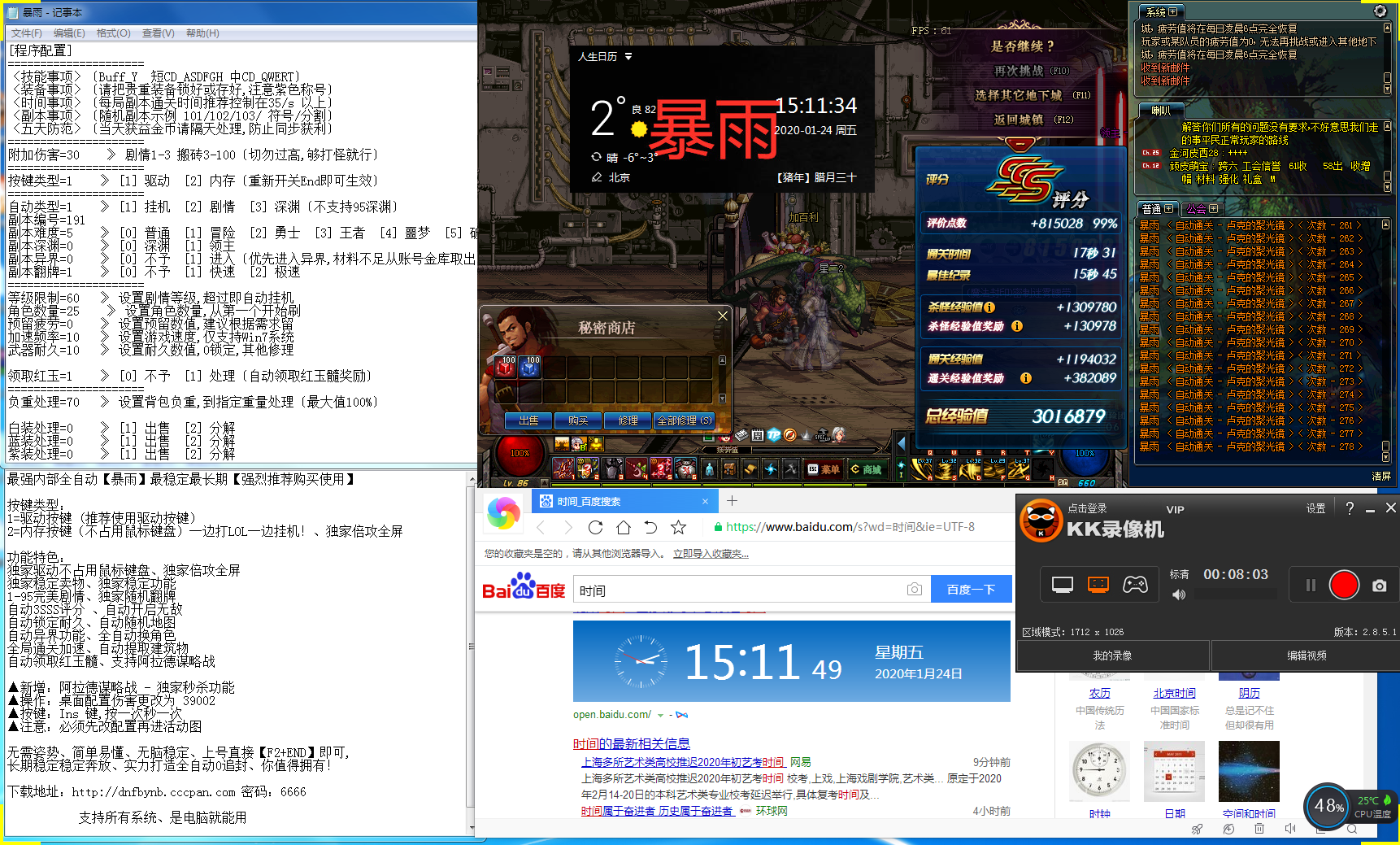Click the 立即导入收藏夹 link
The height and width of the screenshot is (845, 1400).
coord(711,554)
